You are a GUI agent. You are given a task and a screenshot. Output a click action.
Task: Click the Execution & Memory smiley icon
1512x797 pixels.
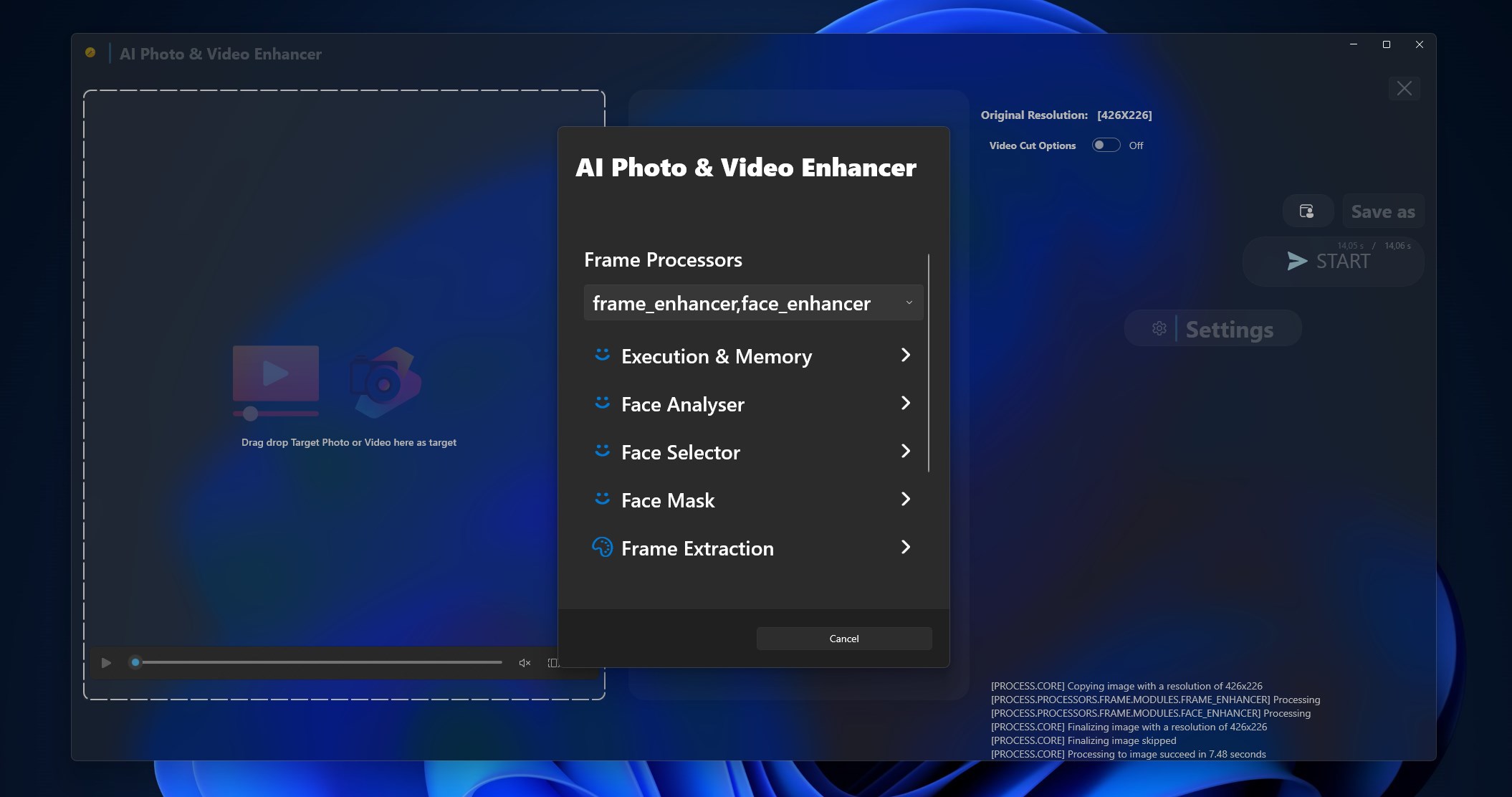602,355
